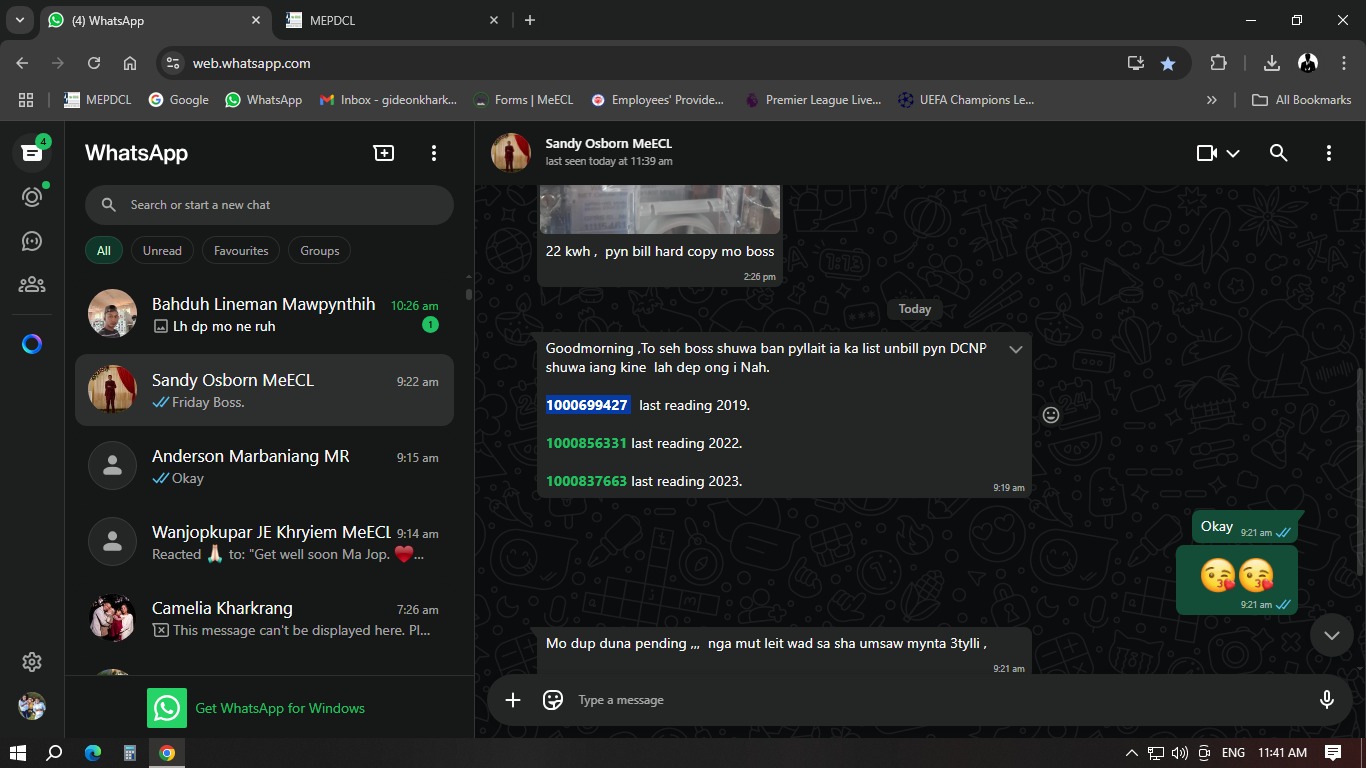Start a video call with camera icon
This screenshot has width=1366, height=768.
coord(1207,153)
